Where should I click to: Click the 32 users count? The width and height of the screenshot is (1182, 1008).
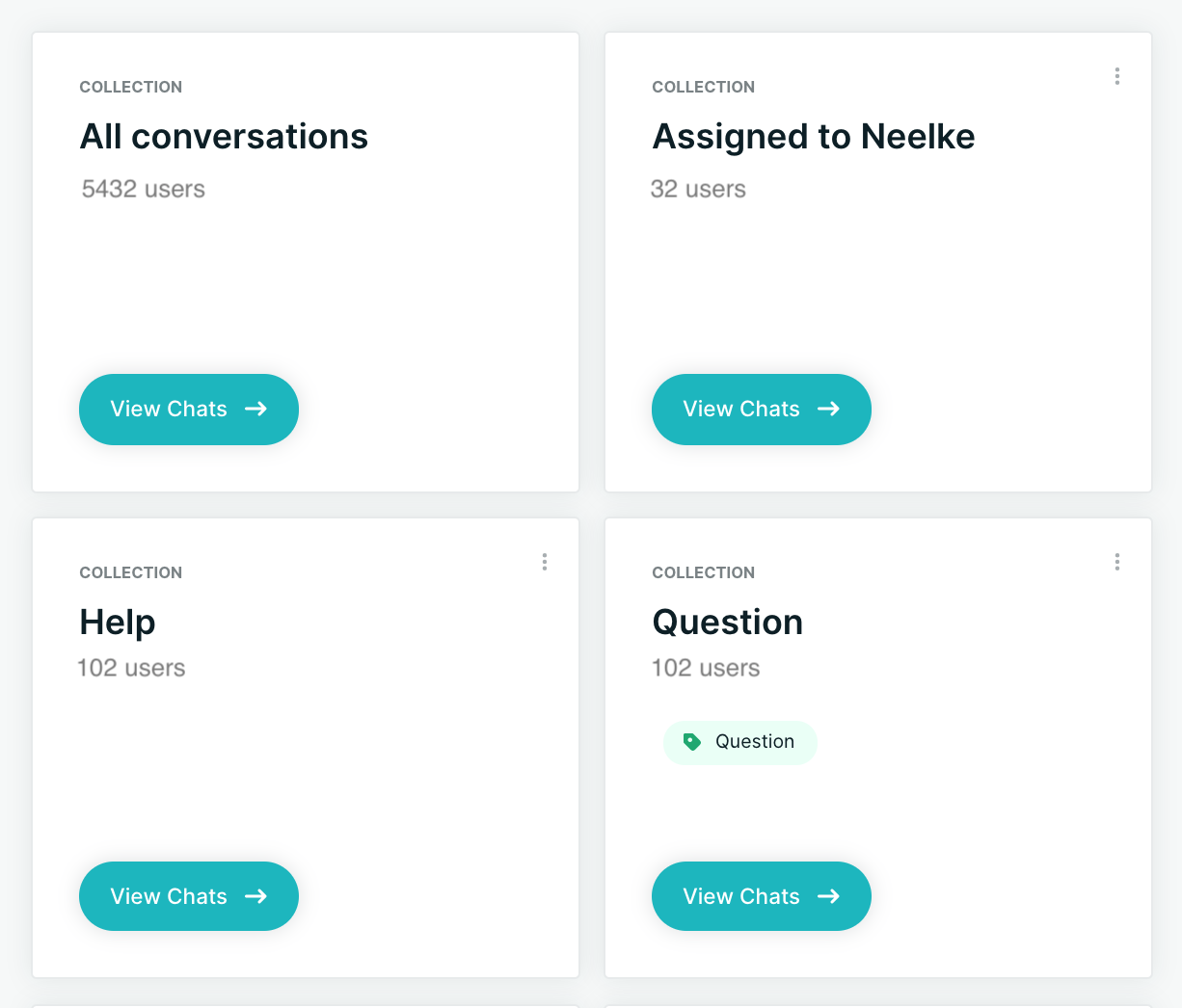coord(699,189)
